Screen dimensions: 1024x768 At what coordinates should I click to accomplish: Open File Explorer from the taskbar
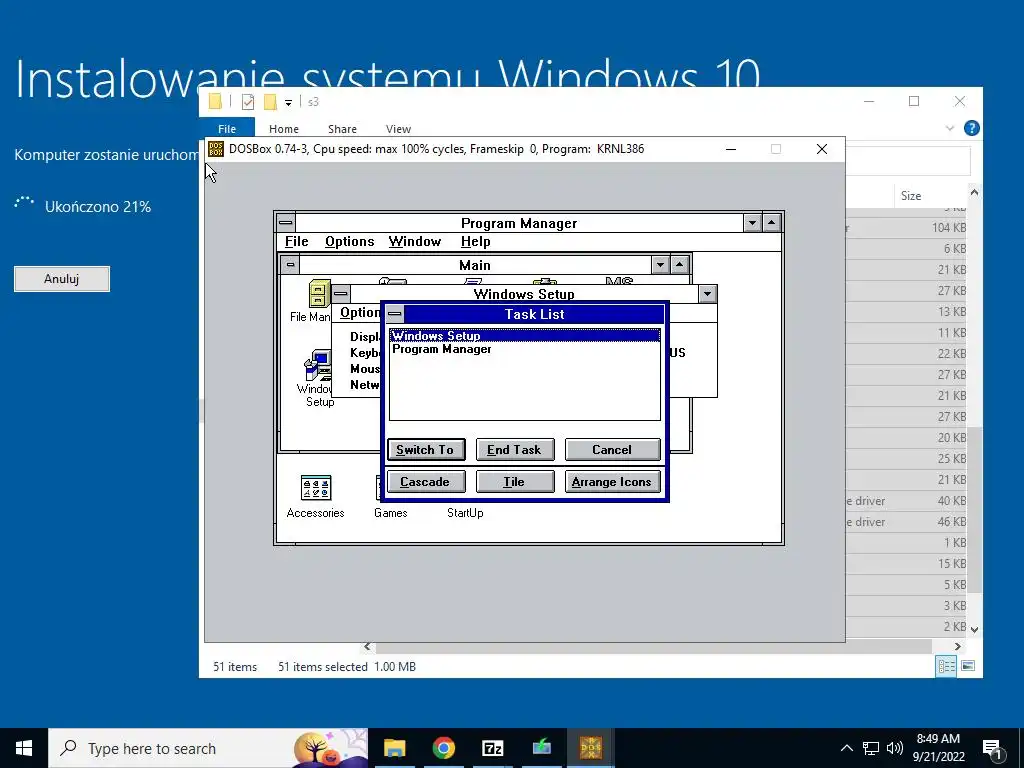click(394, 748)
